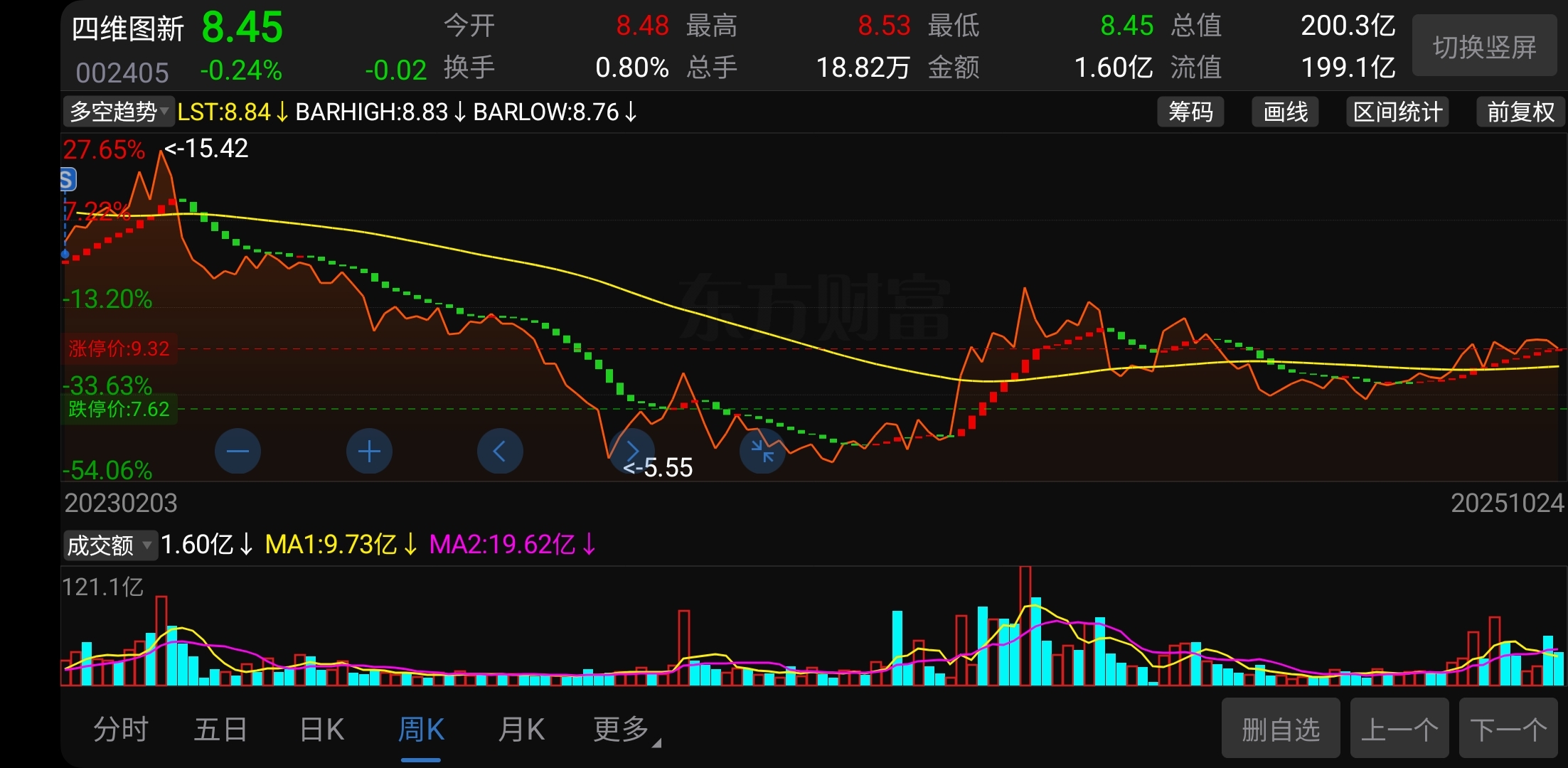1568x768 pixels.
Task: Click the 画线 draw-line button
Action: [1285, 112]
